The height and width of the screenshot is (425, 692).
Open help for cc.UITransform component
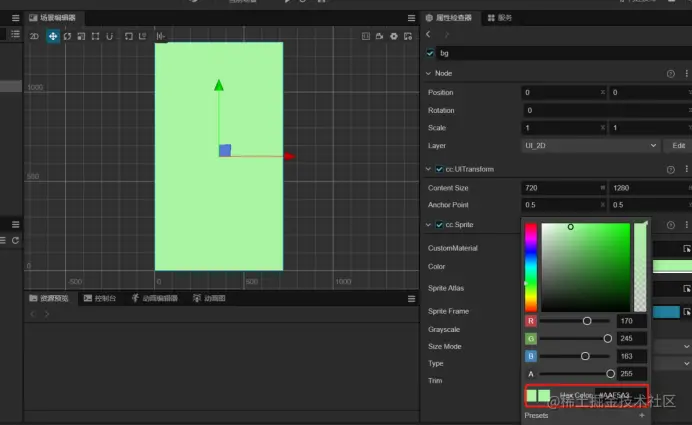click(670, 169)
